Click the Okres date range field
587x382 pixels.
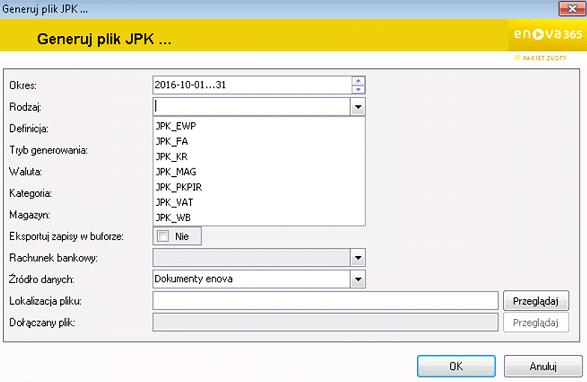(252, 85)
